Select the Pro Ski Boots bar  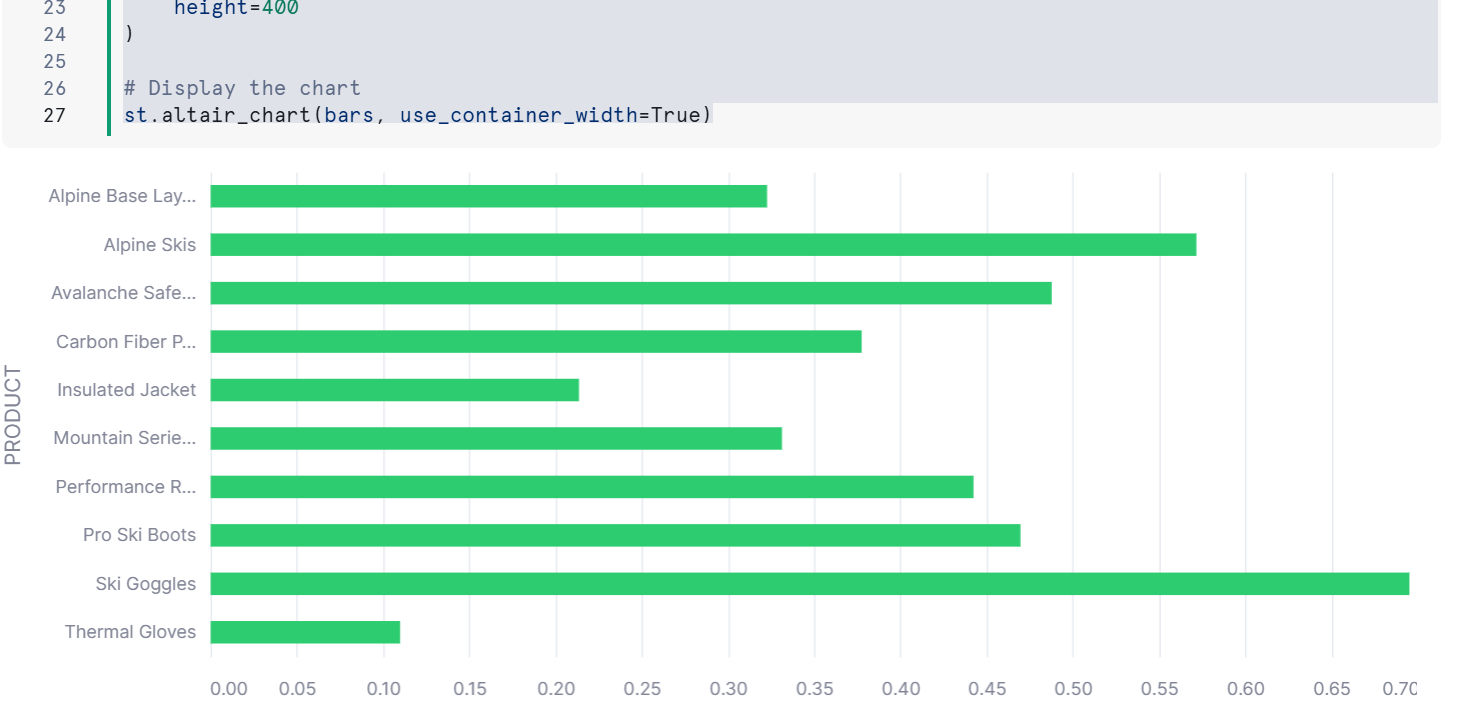[x=615, y=535]
